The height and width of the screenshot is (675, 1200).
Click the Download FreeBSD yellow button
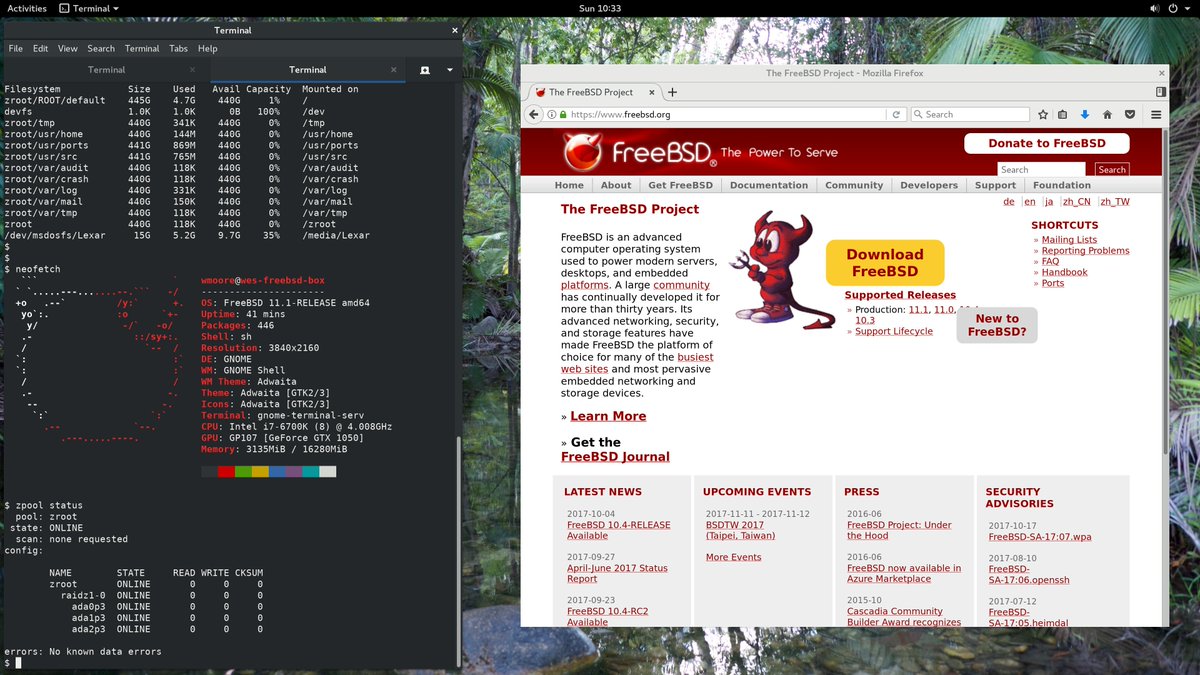pyautogui.click(x=885, y=262)
